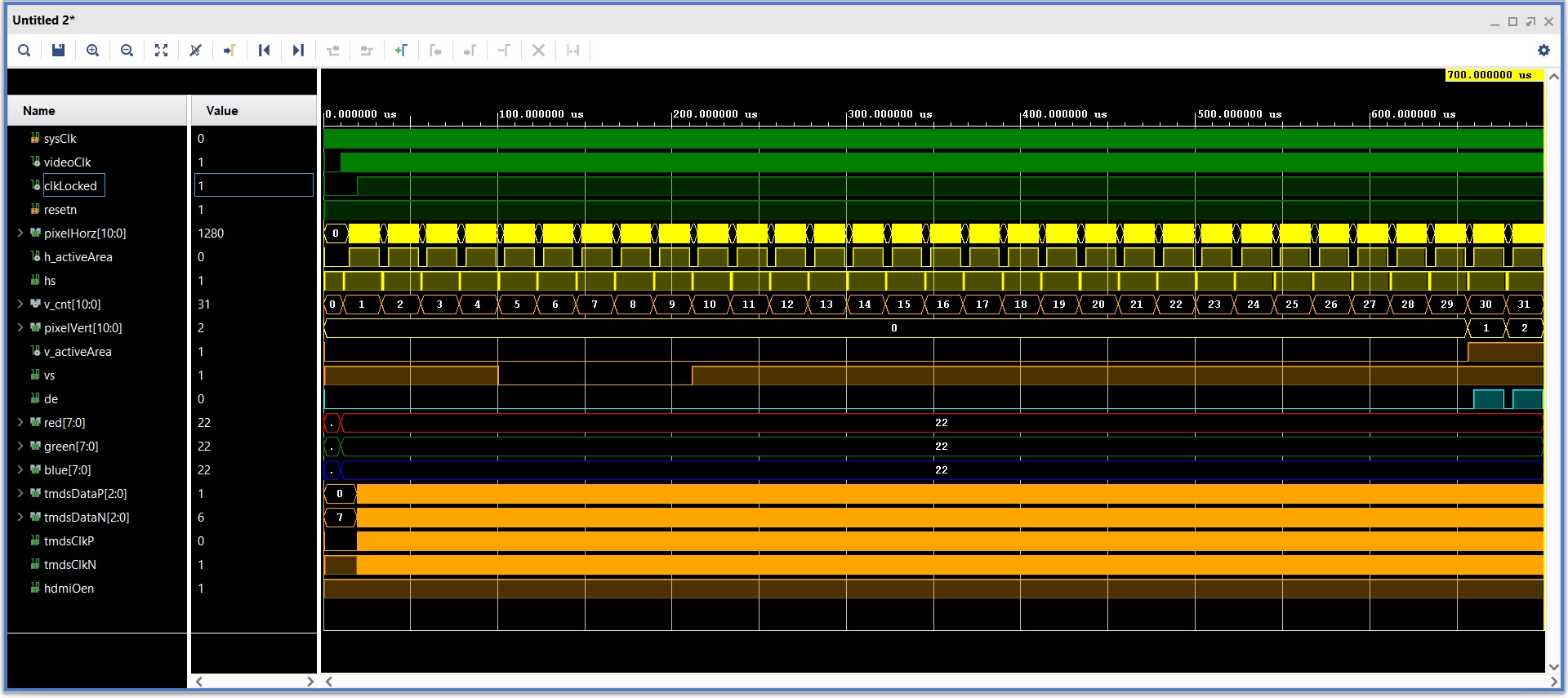Viewport: 1568px width, 698px height.
Task: Go to the previous marker
Action: point(435,51)
